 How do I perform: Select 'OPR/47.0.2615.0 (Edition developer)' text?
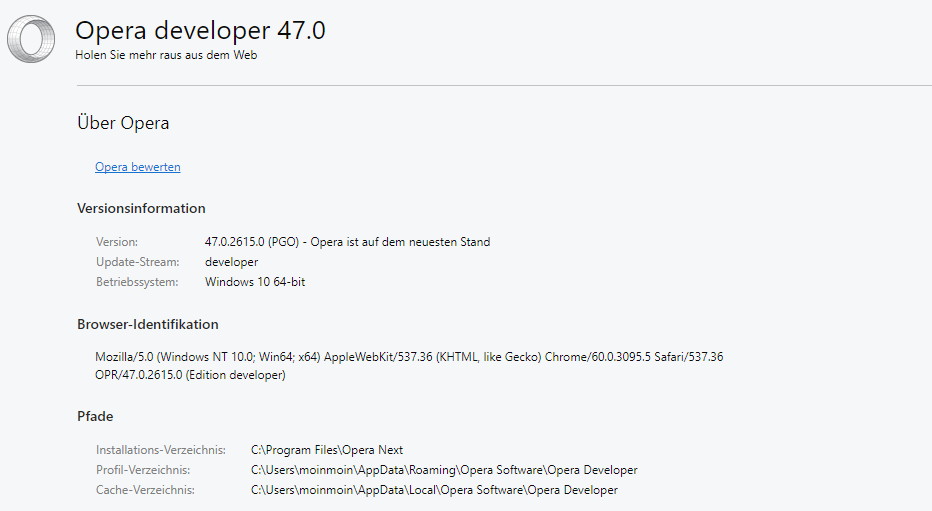(190, 375)
